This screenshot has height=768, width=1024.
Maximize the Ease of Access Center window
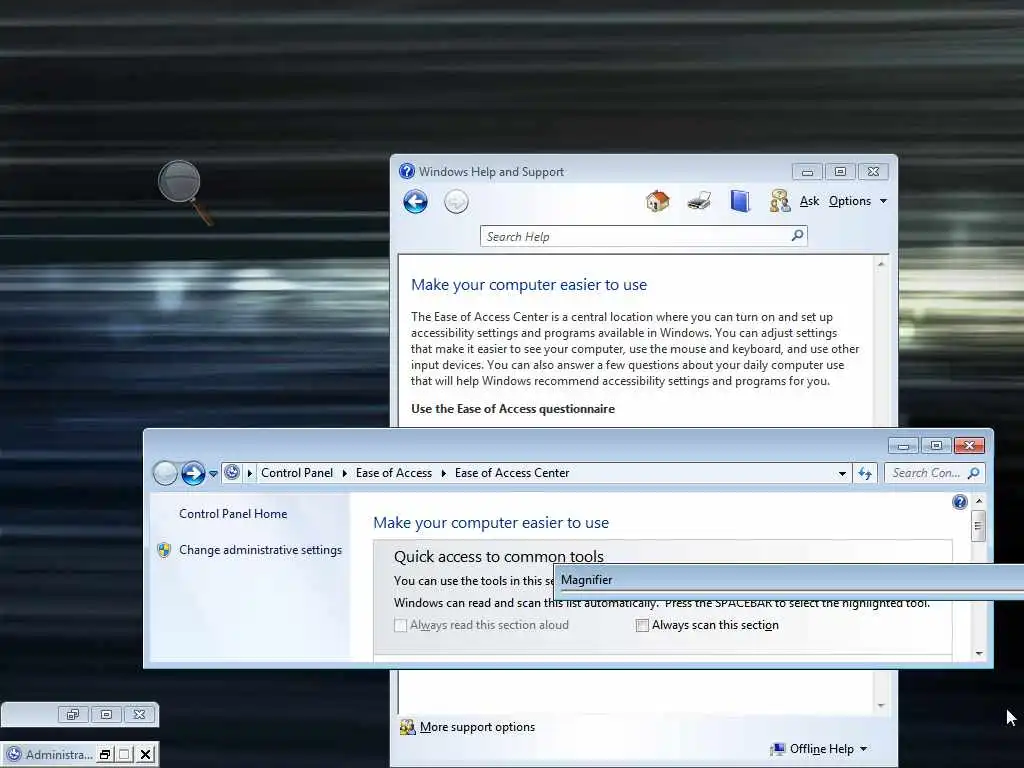(x=936, y=445)
